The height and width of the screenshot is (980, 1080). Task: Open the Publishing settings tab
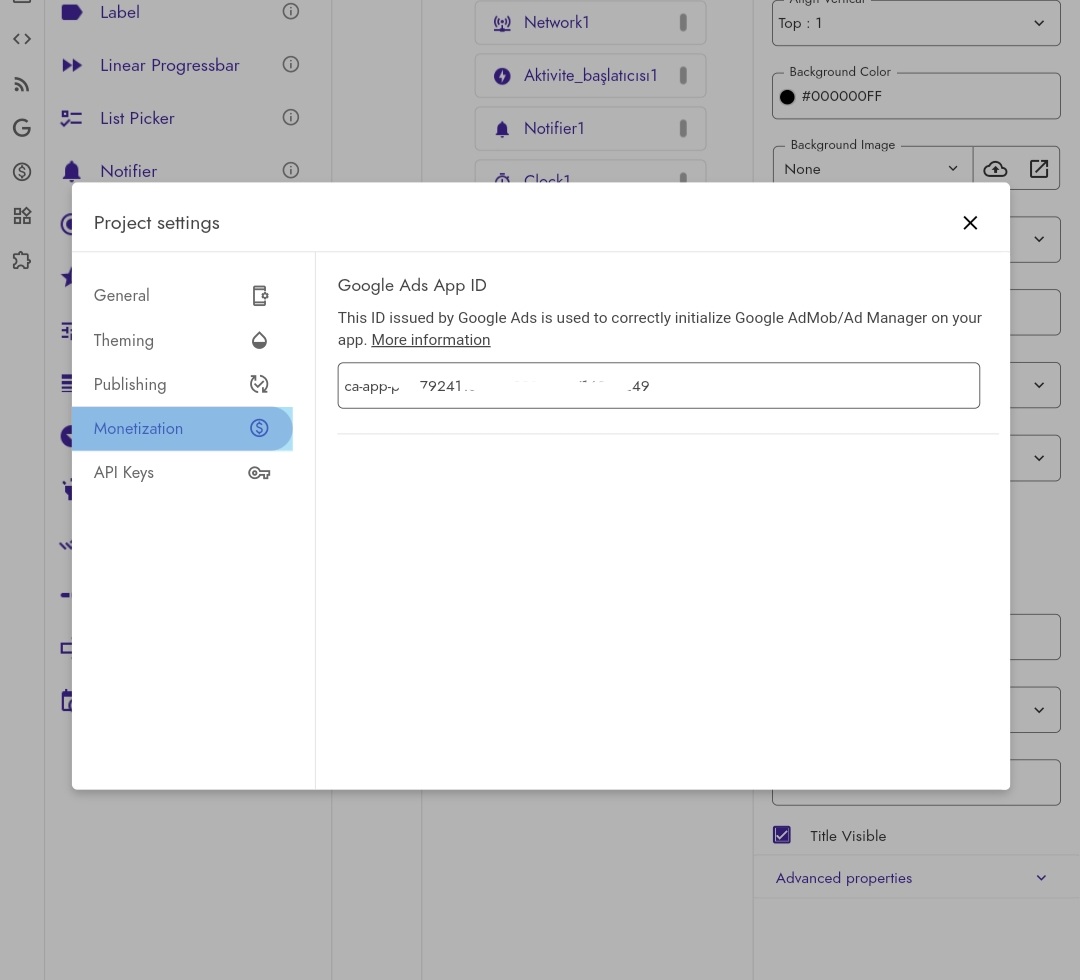click(182, 384)
